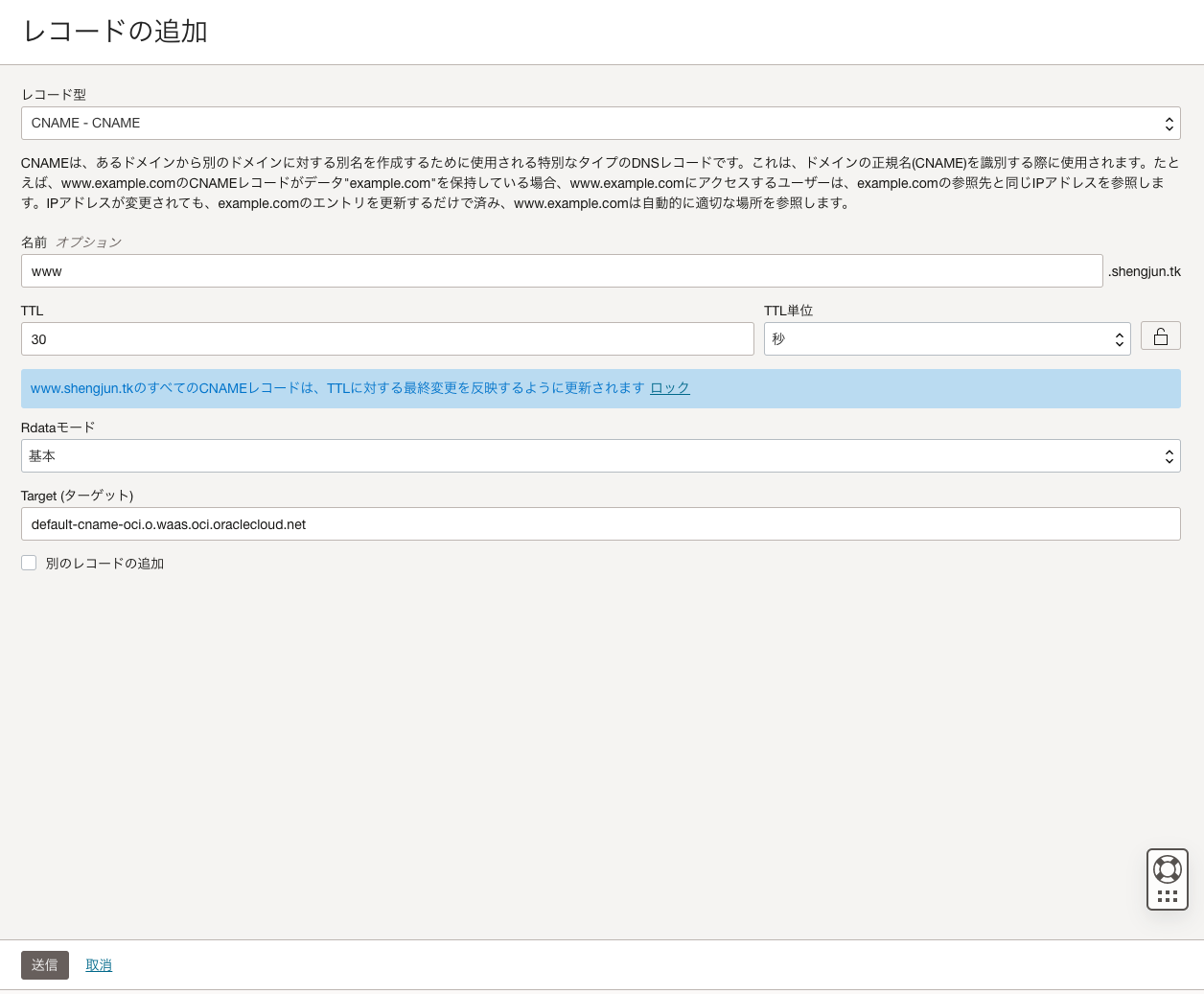The height and width of the screenshot is (994, 1204).
Task: Select the checkbox square next to 別のレコードの追加
Action: (29, 563)
